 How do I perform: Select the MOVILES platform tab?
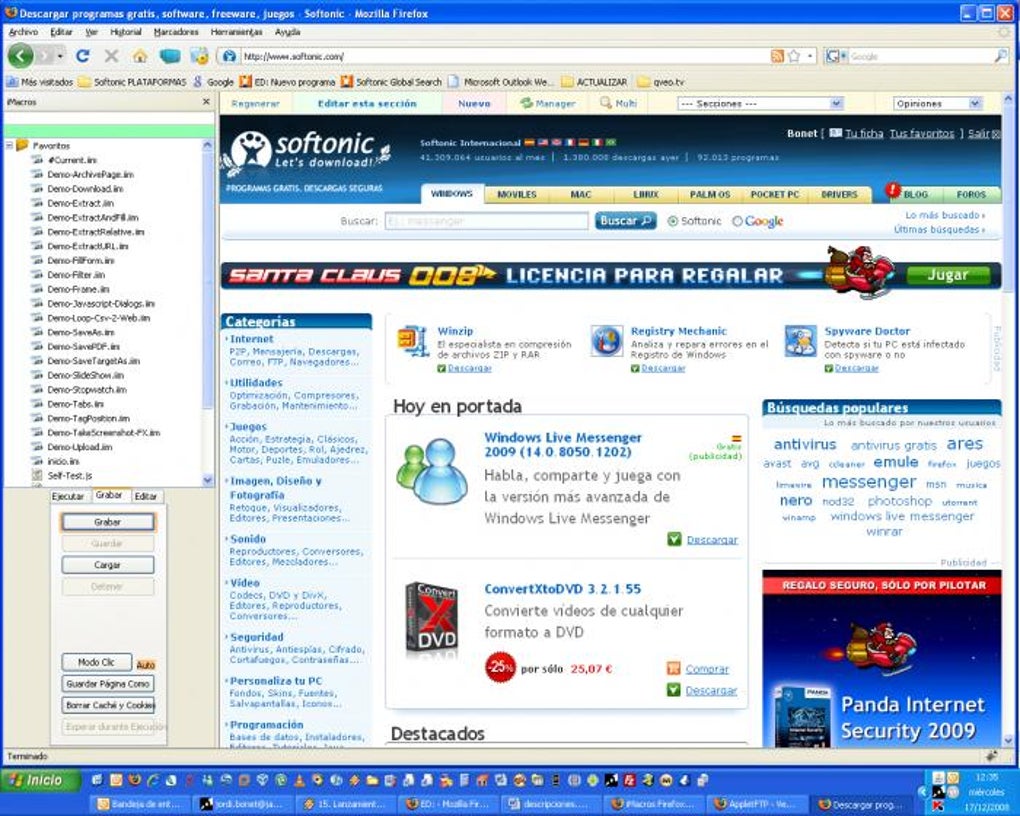517,195
